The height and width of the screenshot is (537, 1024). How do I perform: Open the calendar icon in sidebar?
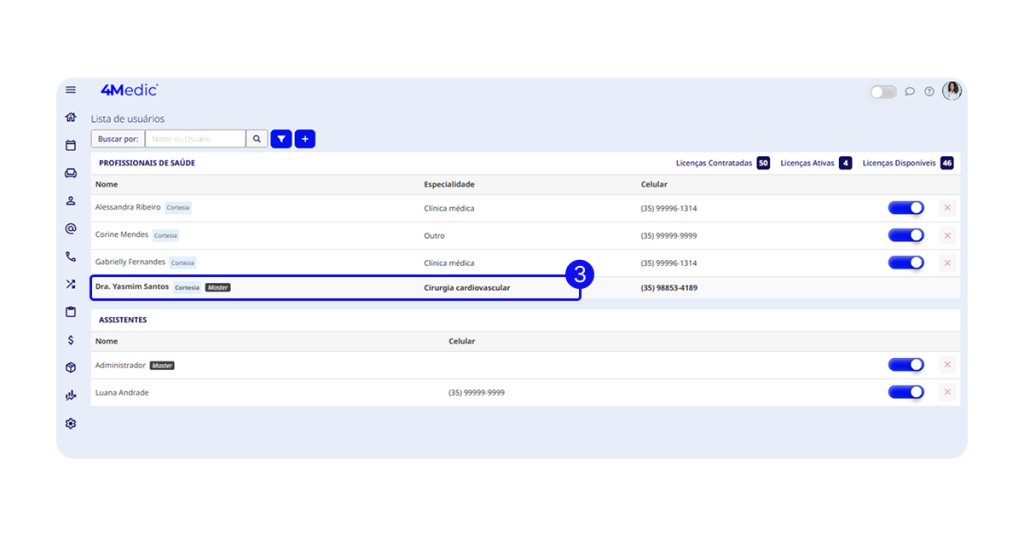click(71, 145)
